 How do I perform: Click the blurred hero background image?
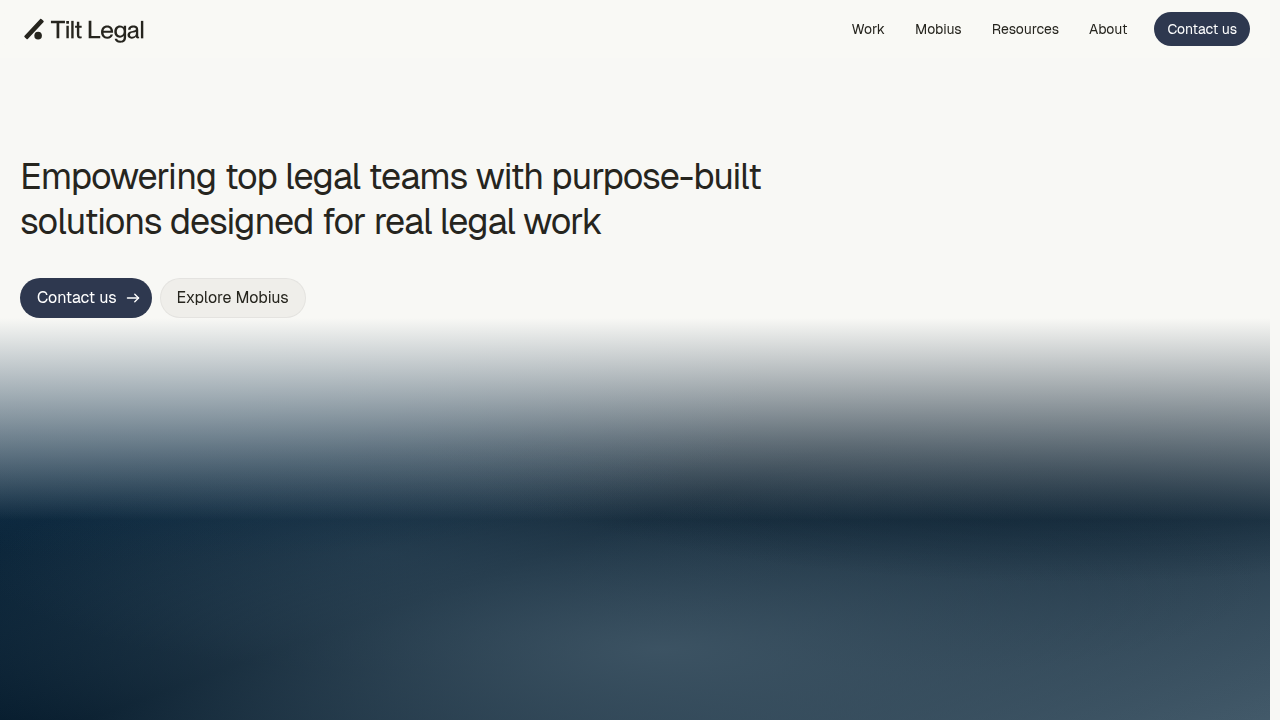(635, 520)
